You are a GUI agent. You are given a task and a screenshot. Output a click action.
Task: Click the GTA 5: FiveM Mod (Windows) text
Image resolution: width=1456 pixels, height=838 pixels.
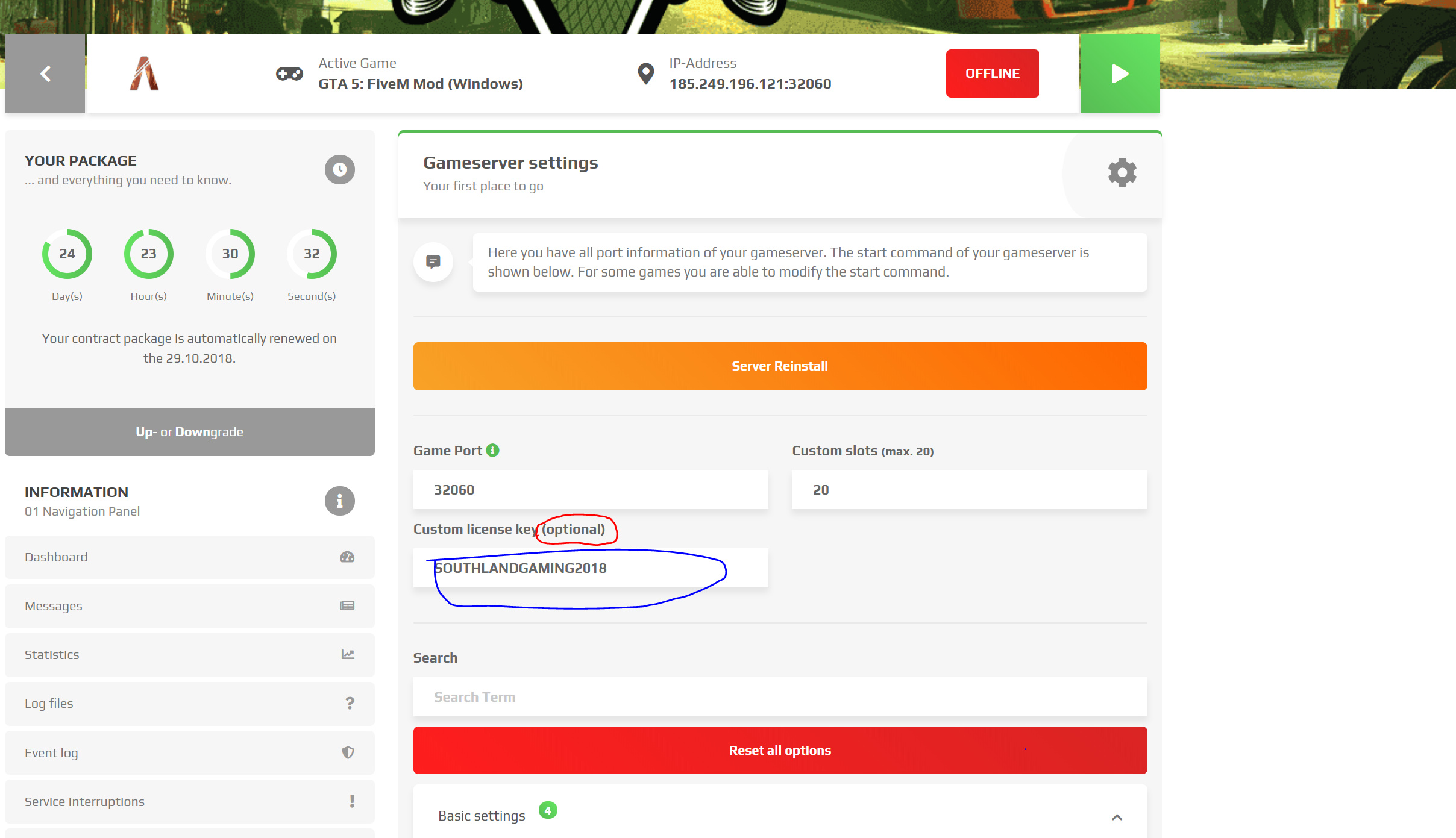pos(421,84)
